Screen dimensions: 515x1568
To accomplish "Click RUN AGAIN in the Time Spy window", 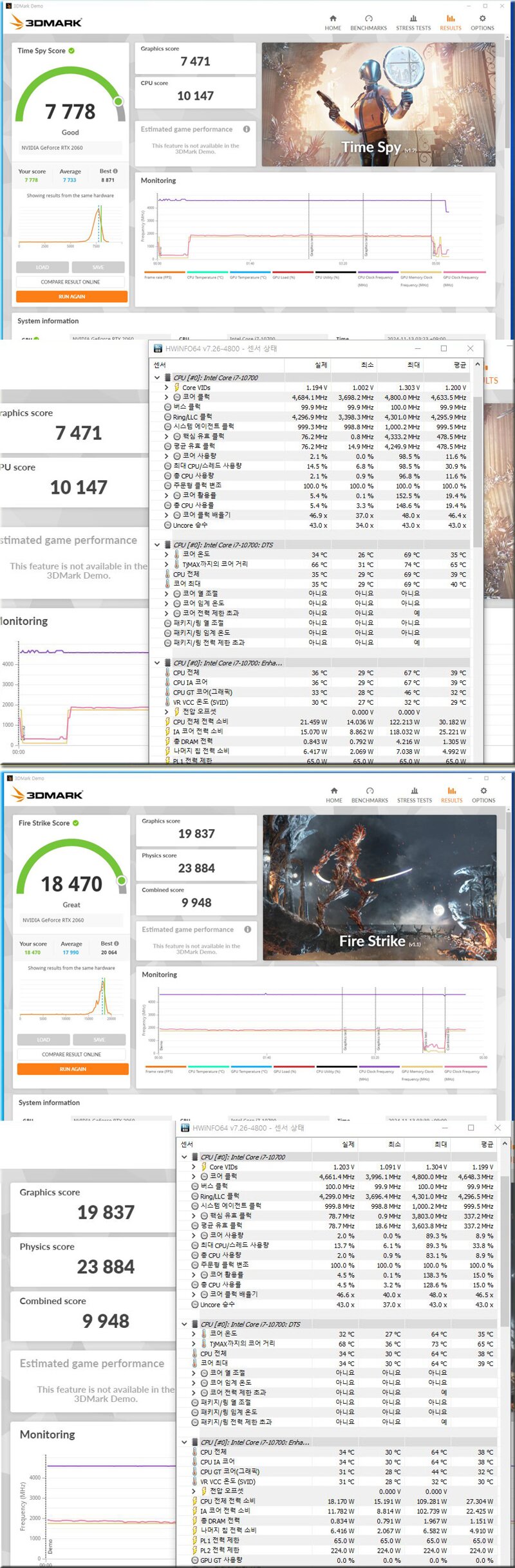I will (x=71, y=297).
